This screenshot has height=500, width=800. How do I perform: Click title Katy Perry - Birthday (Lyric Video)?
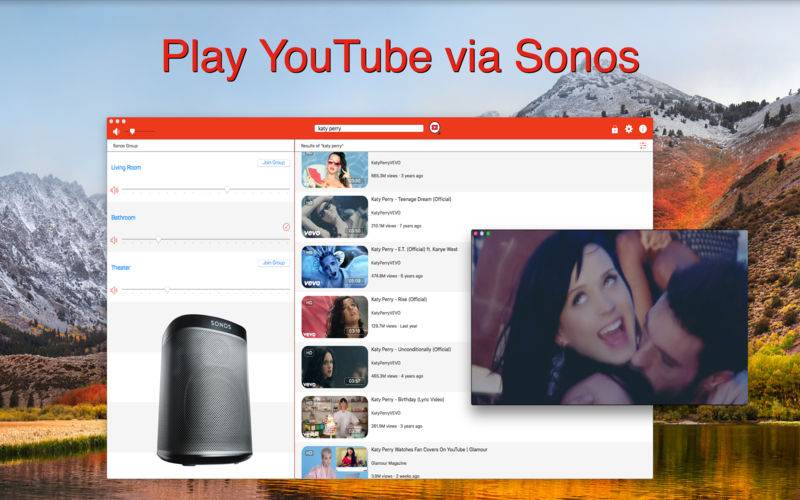pyautogui.click(x=408, y=399)
